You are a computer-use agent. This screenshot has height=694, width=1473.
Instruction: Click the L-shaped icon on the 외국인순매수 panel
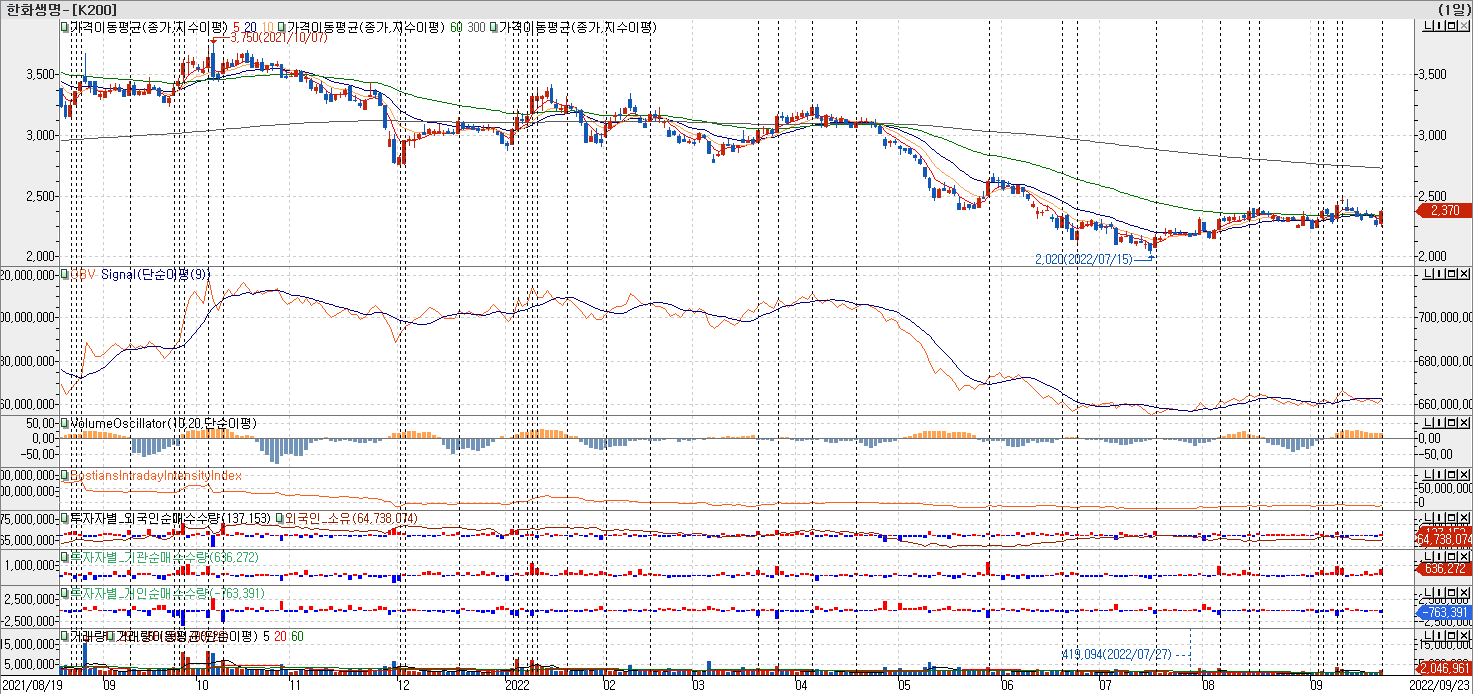[x=1428, y=518]
